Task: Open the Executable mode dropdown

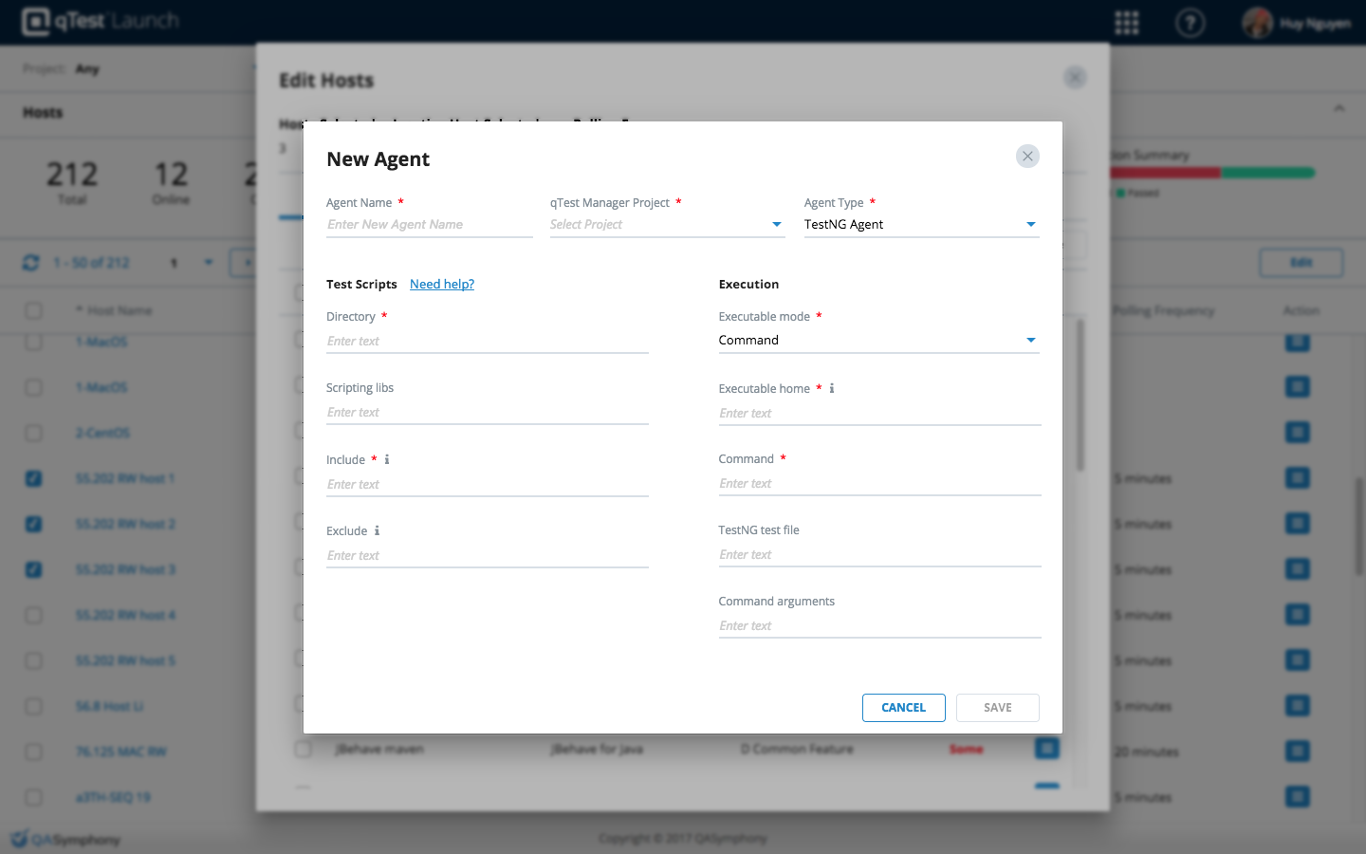Action: (x=879, y=341)
